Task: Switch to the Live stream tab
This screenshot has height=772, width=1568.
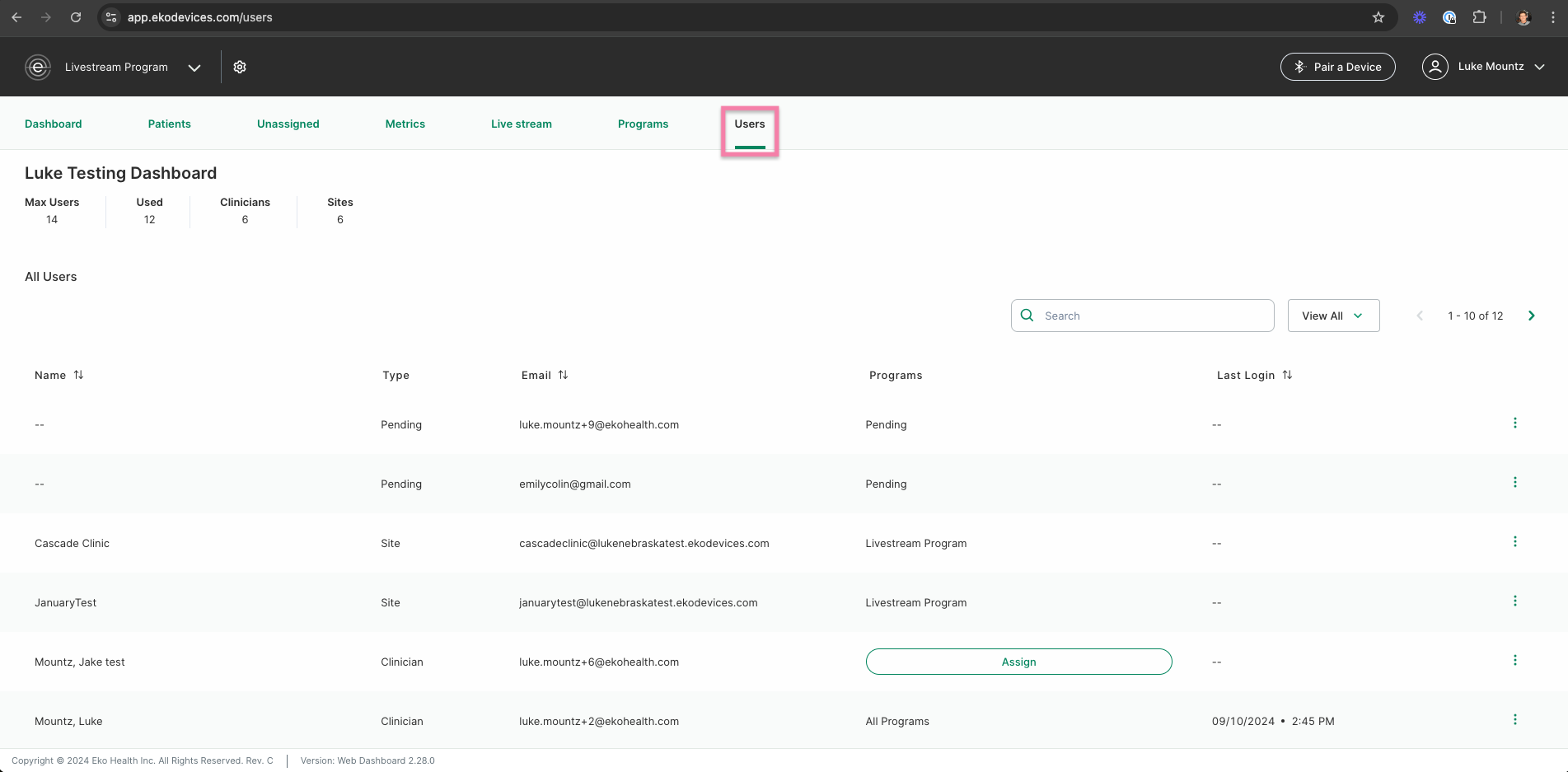Action: tap(522, 124)
